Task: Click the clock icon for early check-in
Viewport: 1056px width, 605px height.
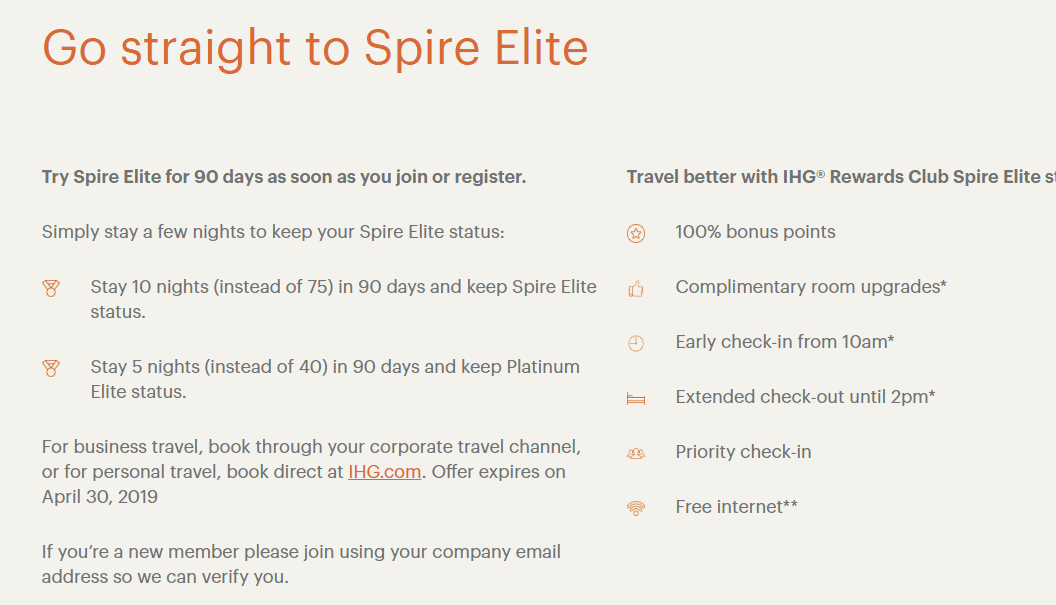Action: pos(636,343)
